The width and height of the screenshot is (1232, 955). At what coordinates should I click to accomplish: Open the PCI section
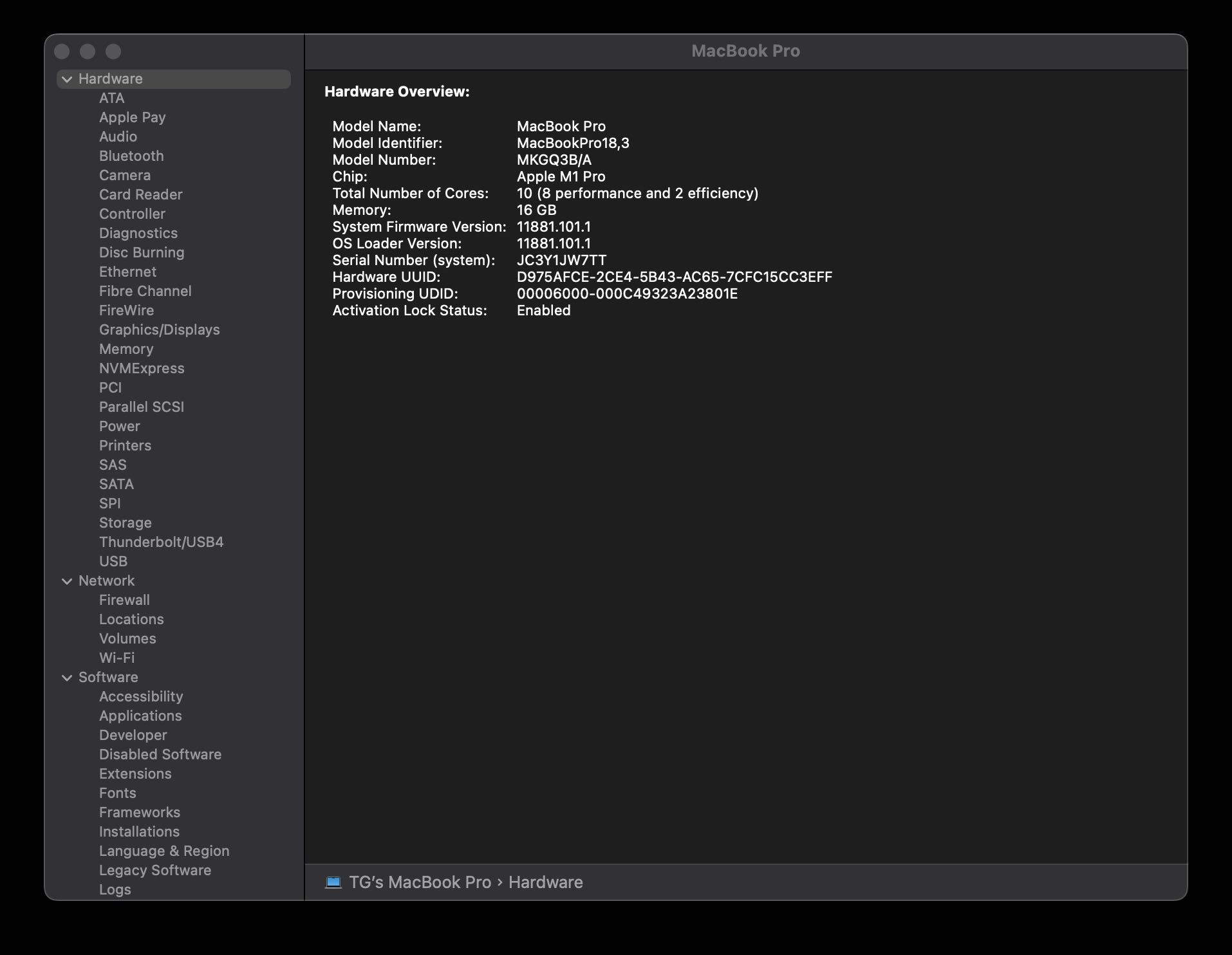[x=110, y=388]
